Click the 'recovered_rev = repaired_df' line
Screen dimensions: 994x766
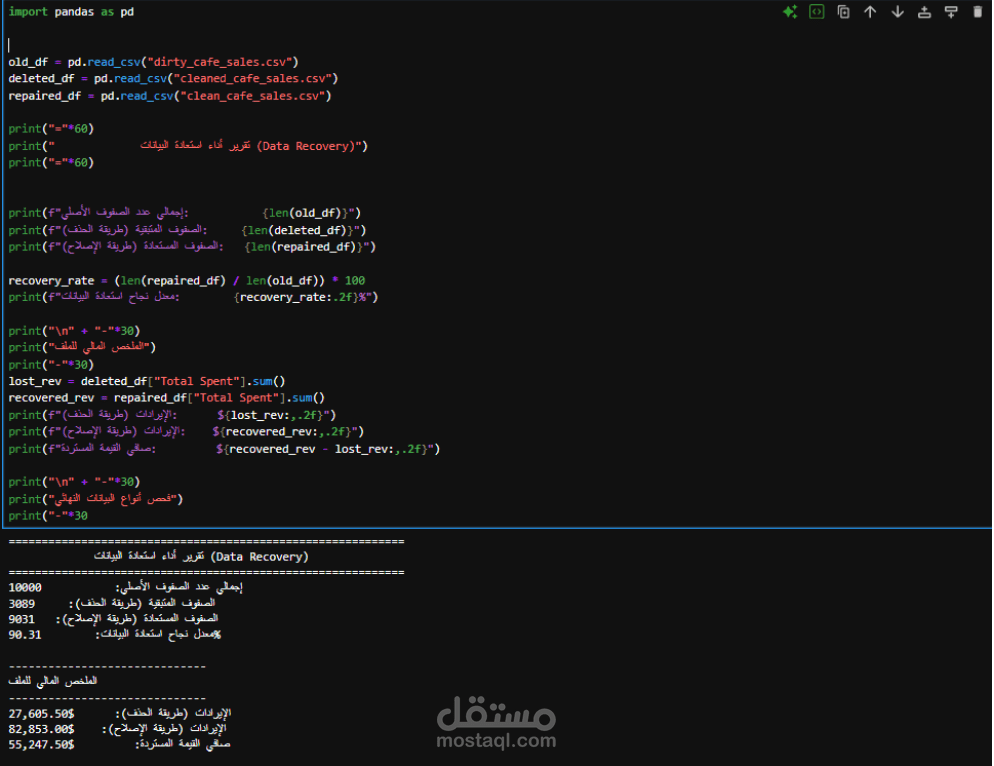click(x=167, y=398)
